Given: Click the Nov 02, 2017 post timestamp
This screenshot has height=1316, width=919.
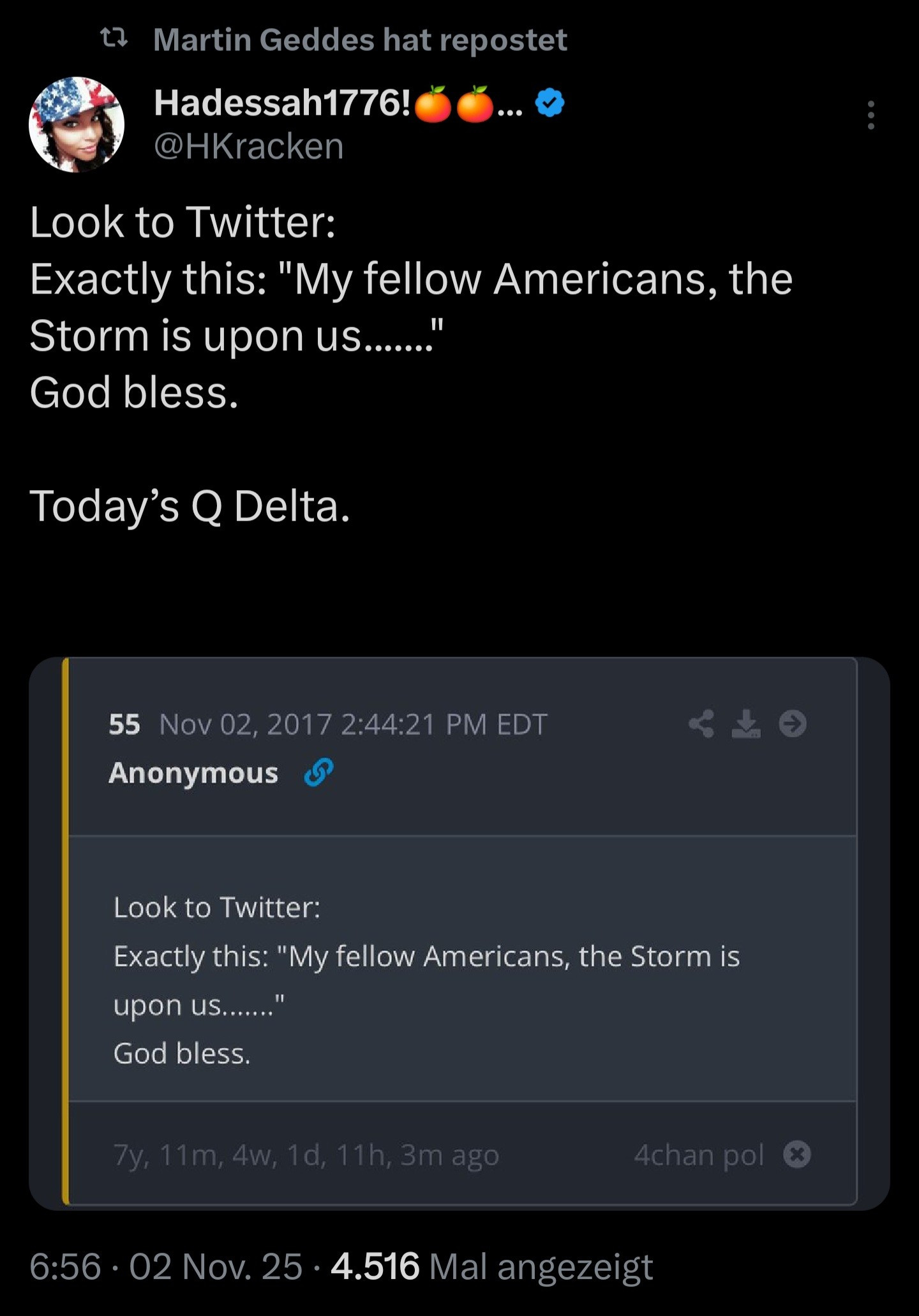Looking at the screenshot, I should pos(353,724).
